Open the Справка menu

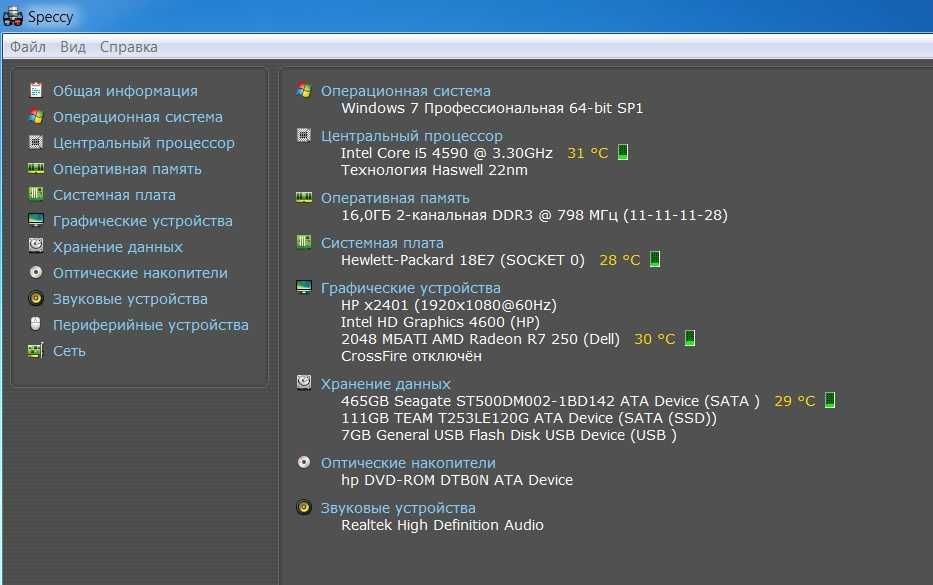129,47
